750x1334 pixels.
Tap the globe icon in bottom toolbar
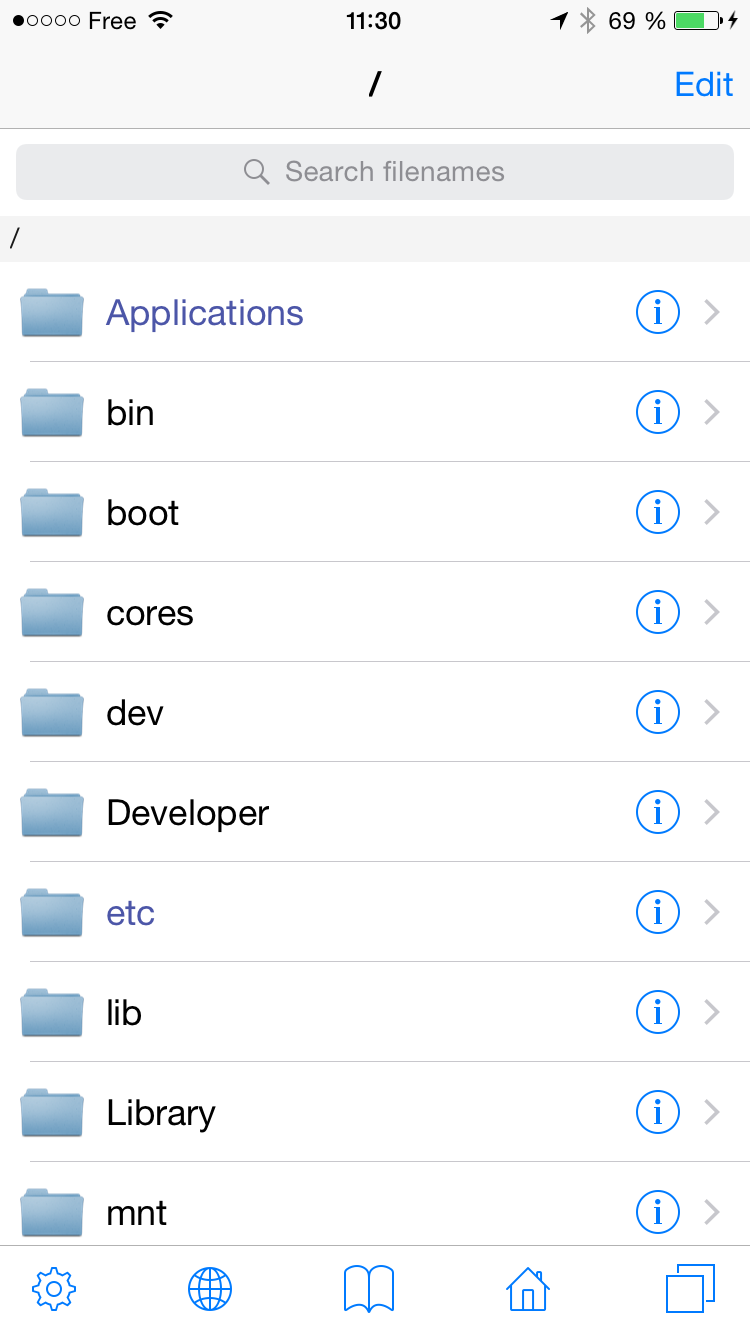tap(210, 1289)
